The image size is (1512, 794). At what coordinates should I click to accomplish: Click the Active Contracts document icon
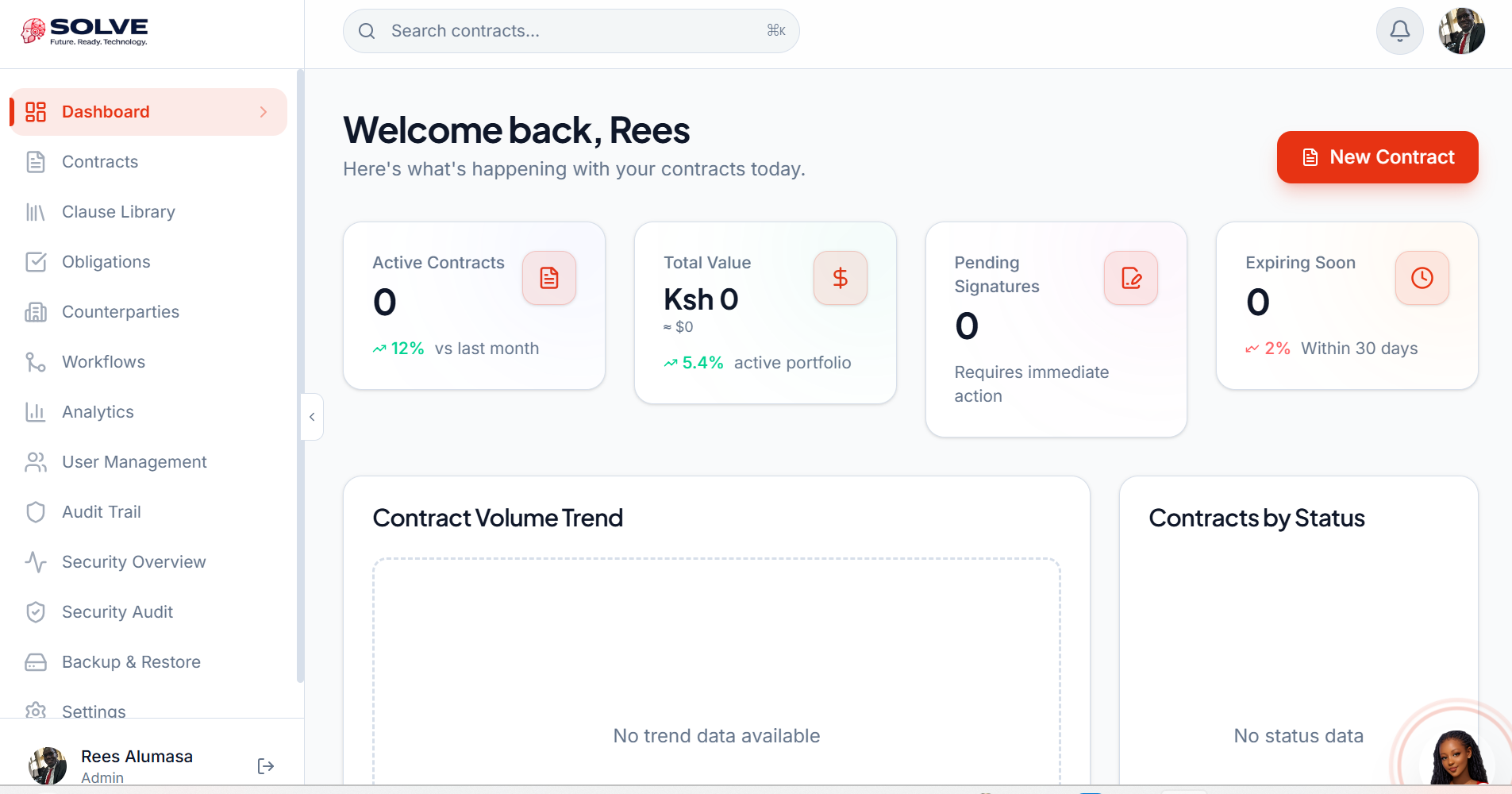549,278
